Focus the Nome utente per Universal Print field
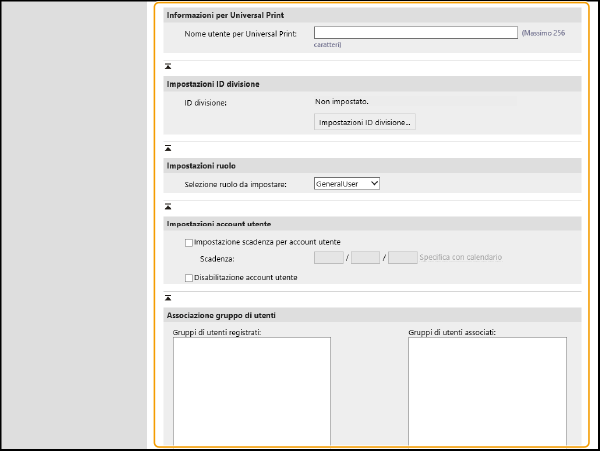The height and width of the screenshot is (451, 600). coord(414,33)
